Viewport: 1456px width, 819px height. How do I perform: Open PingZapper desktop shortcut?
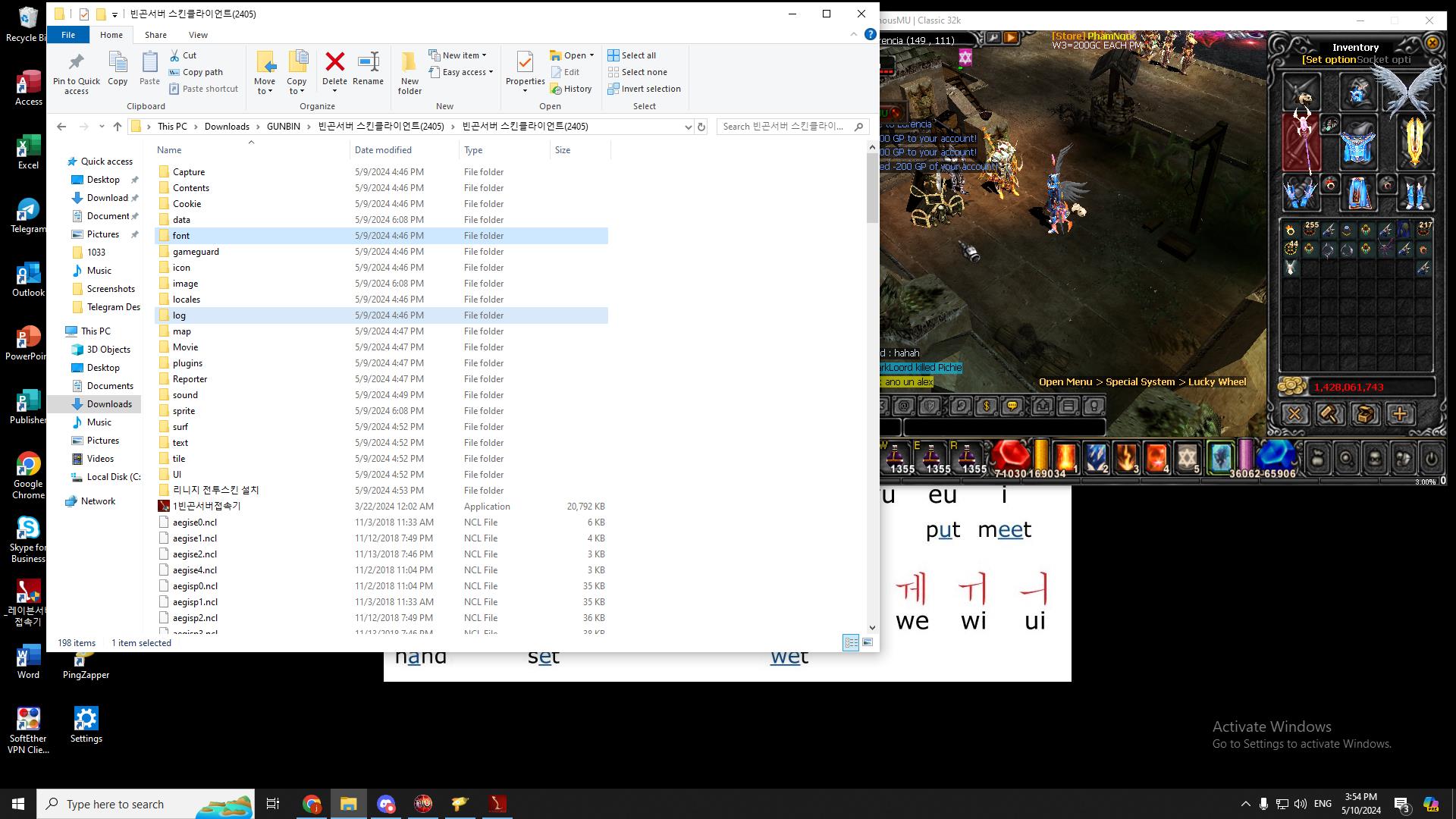click(x=86, y=661)
